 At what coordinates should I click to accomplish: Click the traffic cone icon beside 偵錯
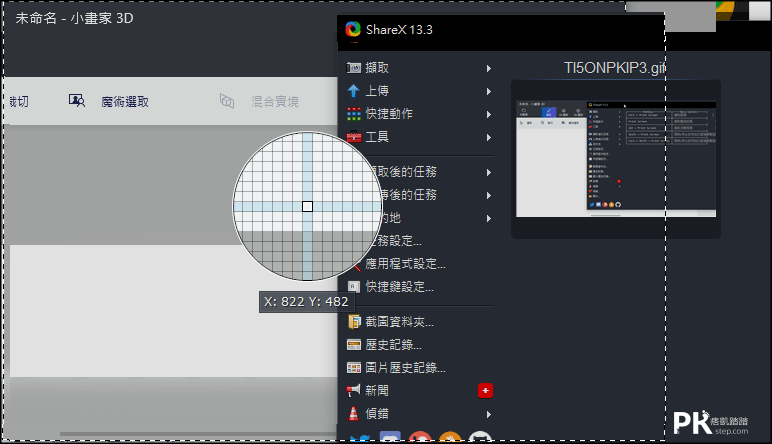pos(354,414)
